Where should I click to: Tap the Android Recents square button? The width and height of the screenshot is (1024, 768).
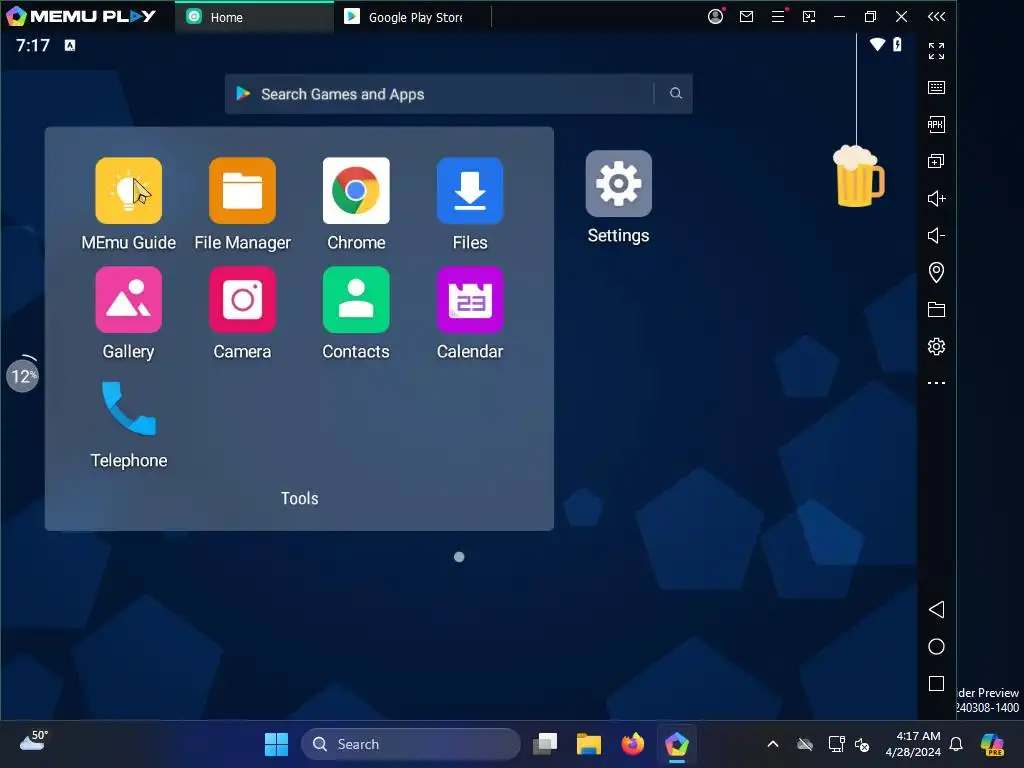pos(936,684)
